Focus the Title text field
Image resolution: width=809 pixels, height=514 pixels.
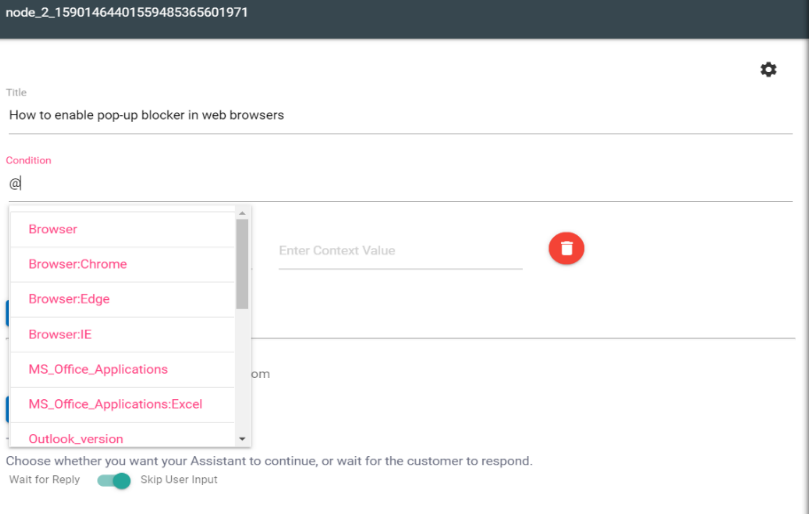398,115
